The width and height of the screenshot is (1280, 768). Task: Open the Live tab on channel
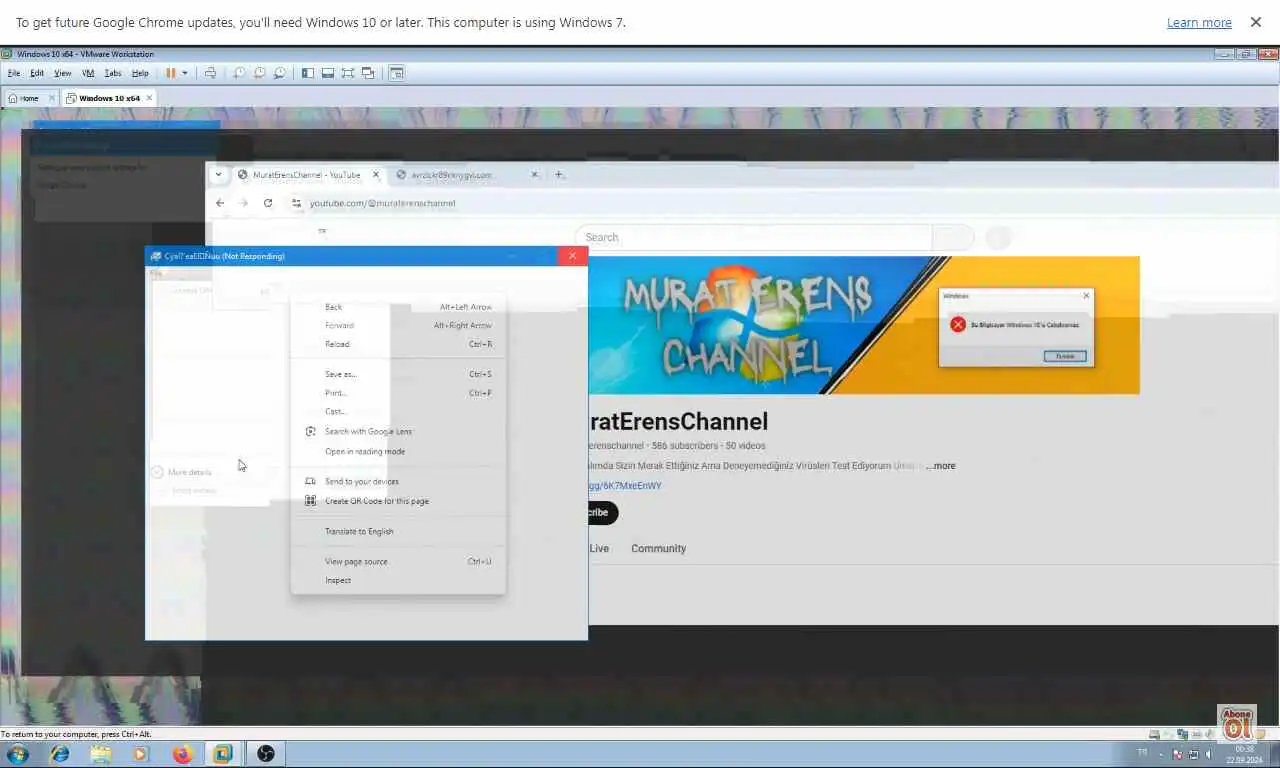click(599, 548)
